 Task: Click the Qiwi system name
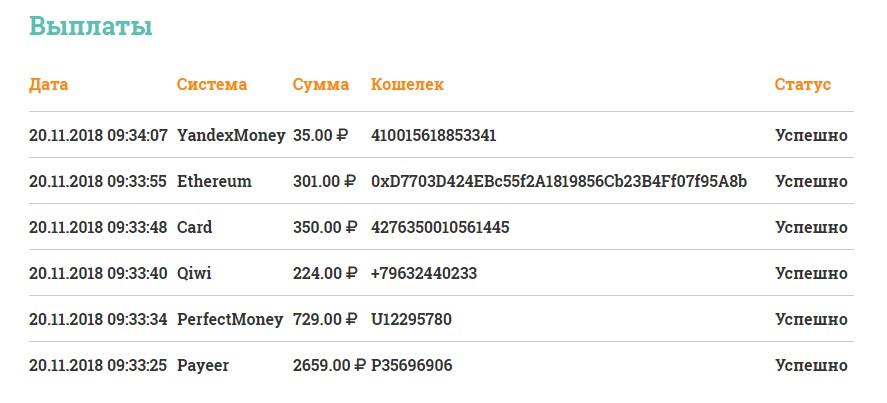[x=194, y=273]
